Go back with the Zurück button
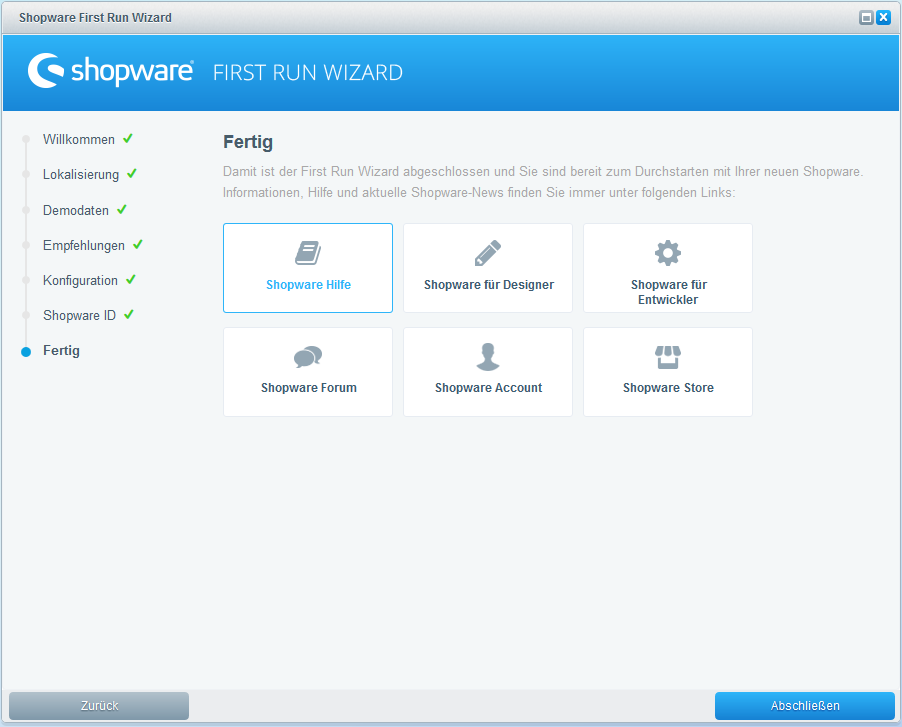This screenshot has width=902, height=727. pyautogui.click(x=99, y=706)
